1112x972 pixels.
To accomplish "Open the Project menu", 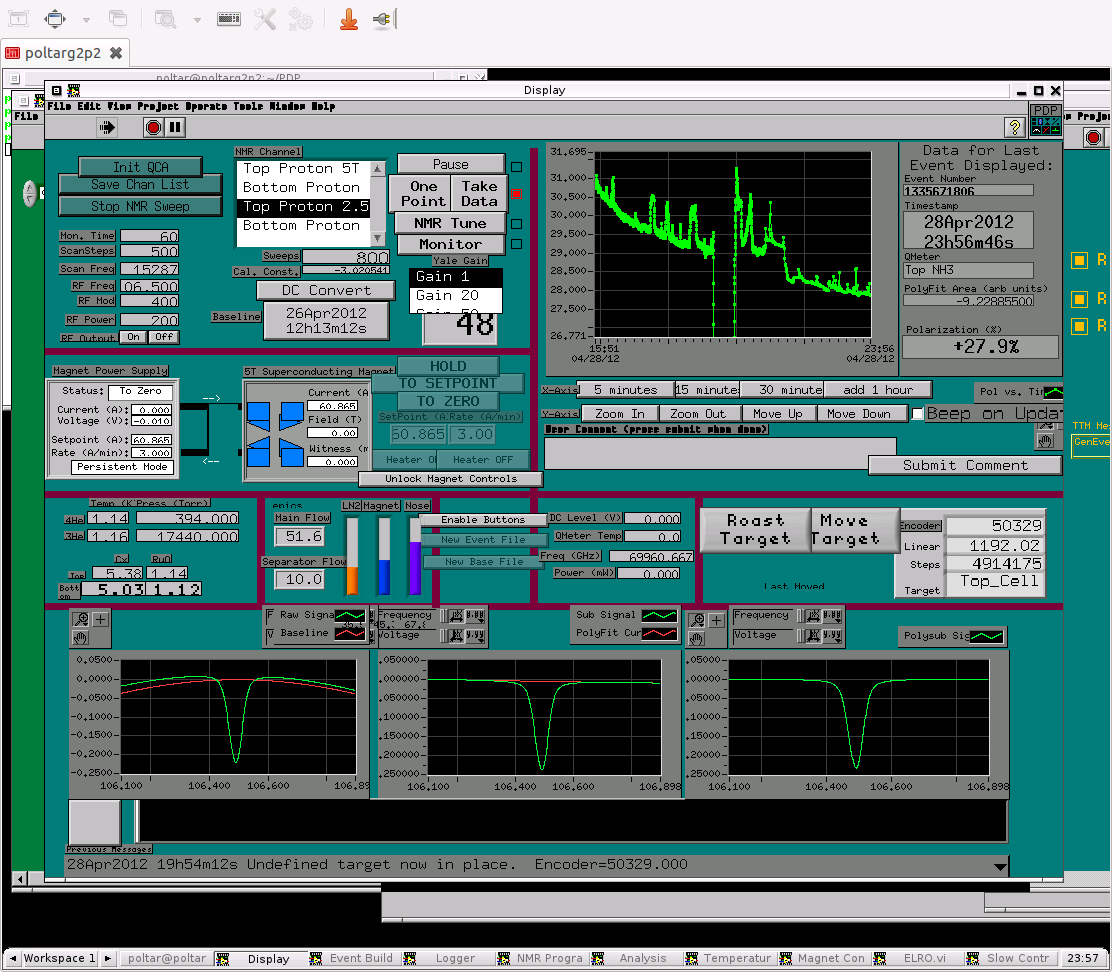I will tap(157, 106).
